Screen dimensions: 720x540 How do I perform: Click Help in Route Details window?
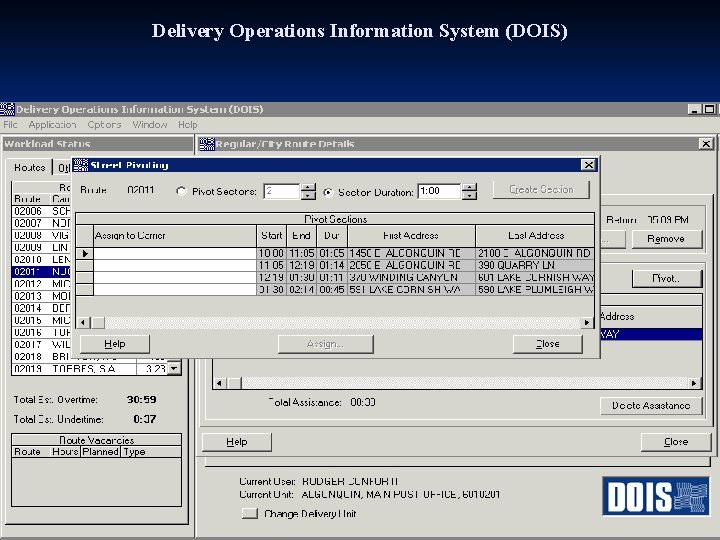pyautogui.click(x=237, y=442)
